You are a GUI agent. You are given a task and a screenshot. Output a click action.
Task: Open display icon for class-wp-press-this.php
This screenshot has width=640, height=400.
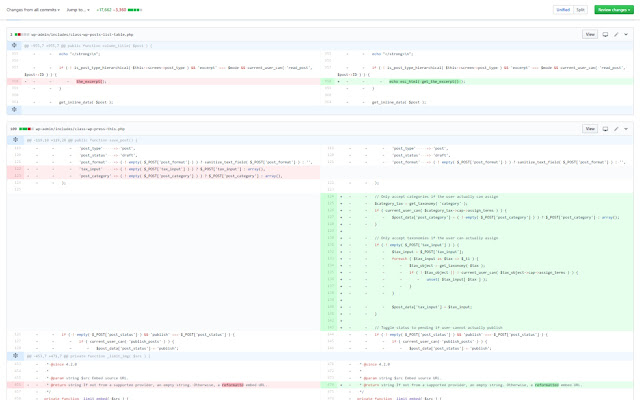605,129
